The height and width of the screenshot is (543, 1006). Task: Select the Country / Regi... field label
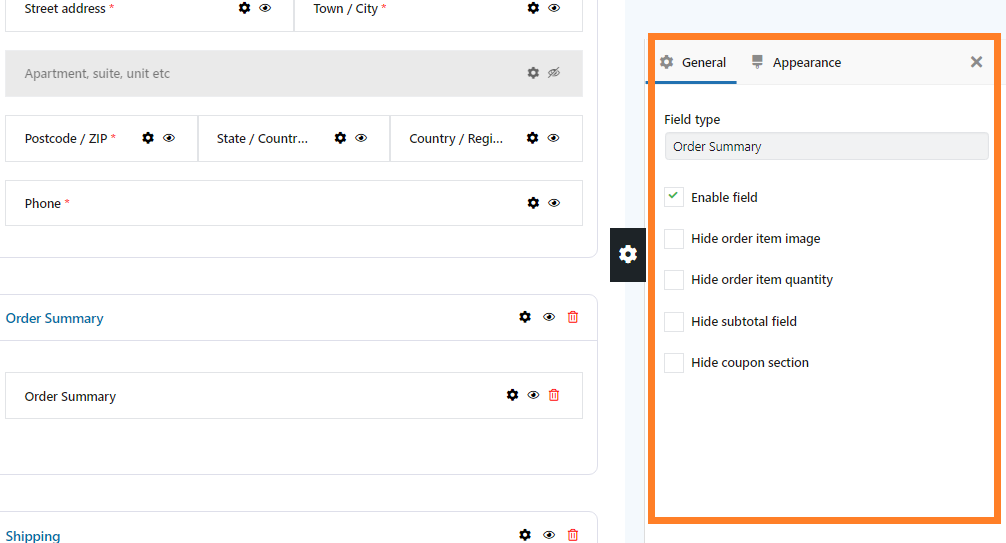(x=456, y=139)
